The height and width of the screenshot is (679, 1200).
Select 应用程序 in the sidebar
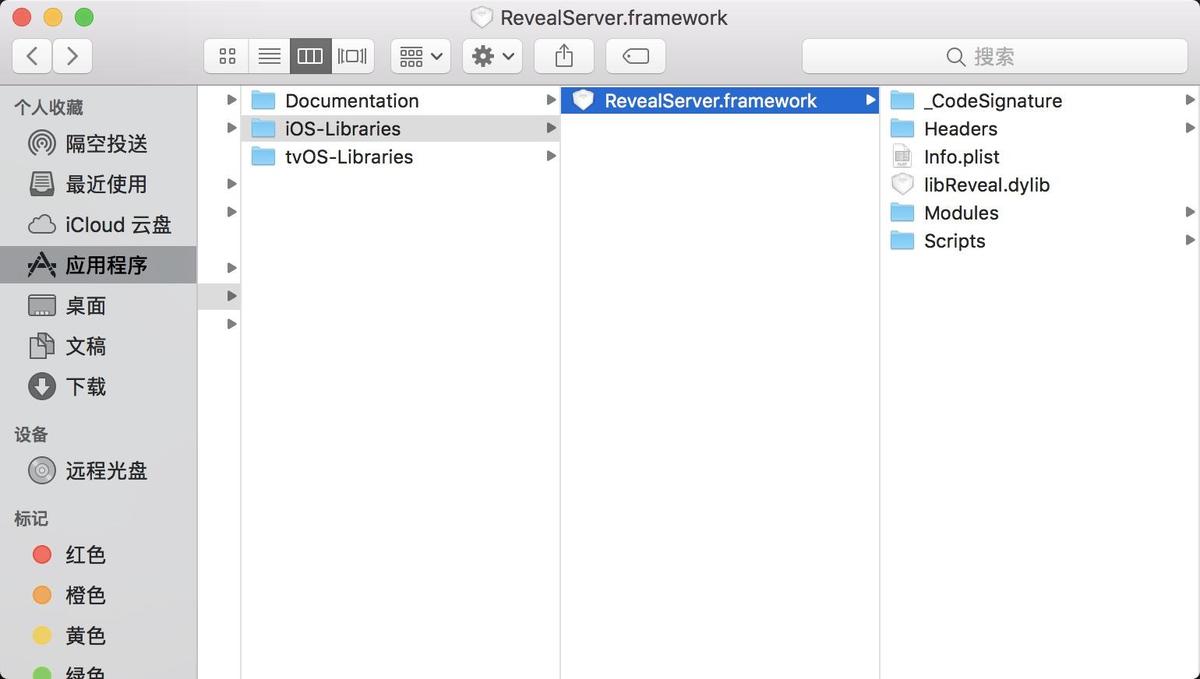[x=98, y=265]
